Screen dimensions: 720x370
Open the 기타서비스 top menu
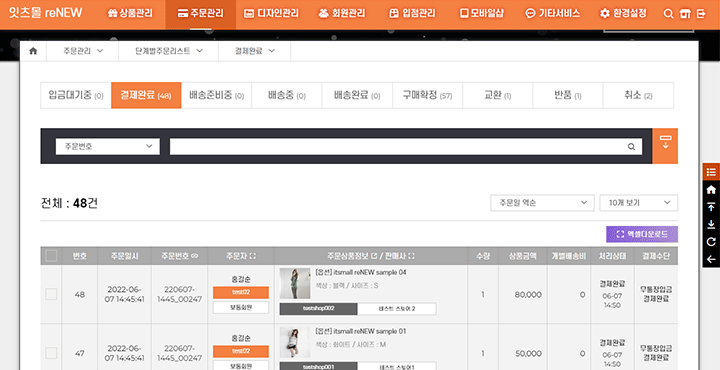point(552,13)
